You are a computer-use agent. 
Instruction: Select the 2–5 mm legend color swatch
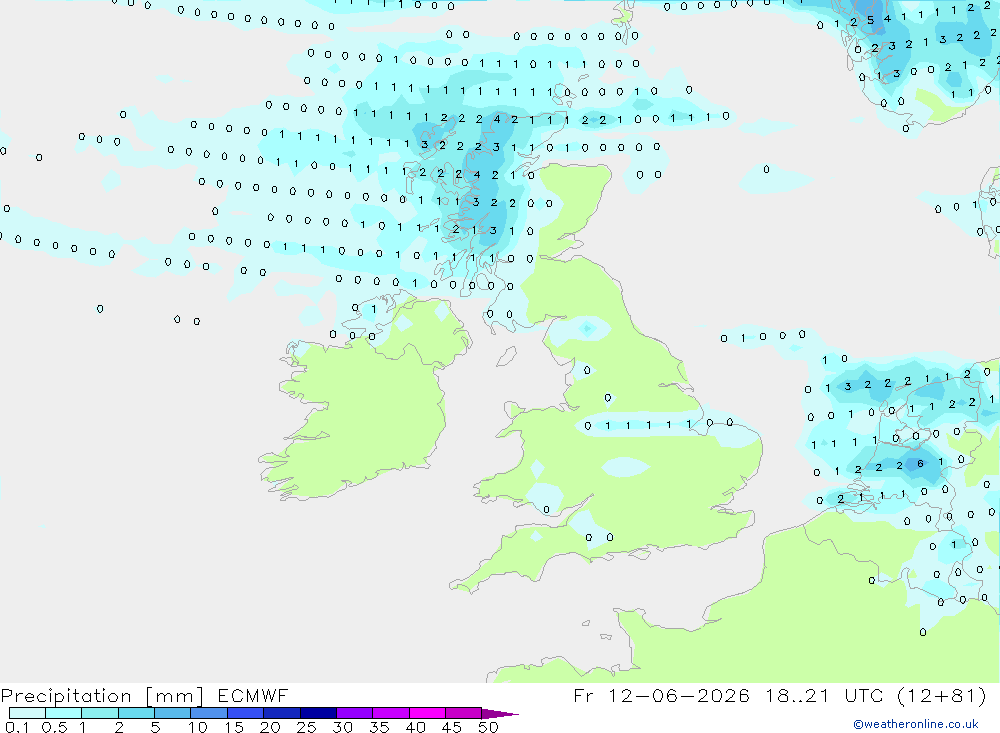point(136,713)
